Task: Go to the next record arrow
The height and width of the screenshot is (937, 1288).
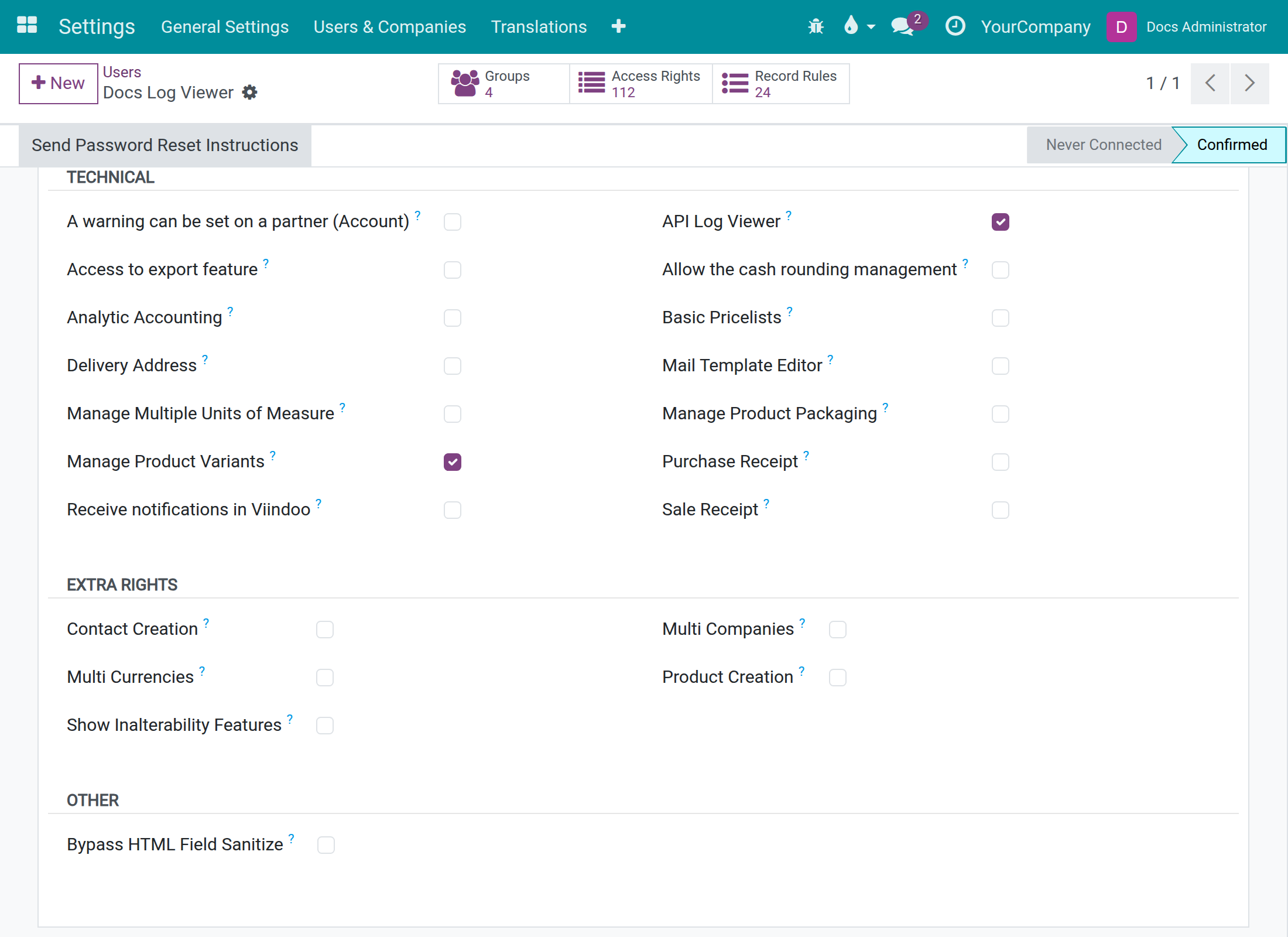Action: (x=1249, y=83)
